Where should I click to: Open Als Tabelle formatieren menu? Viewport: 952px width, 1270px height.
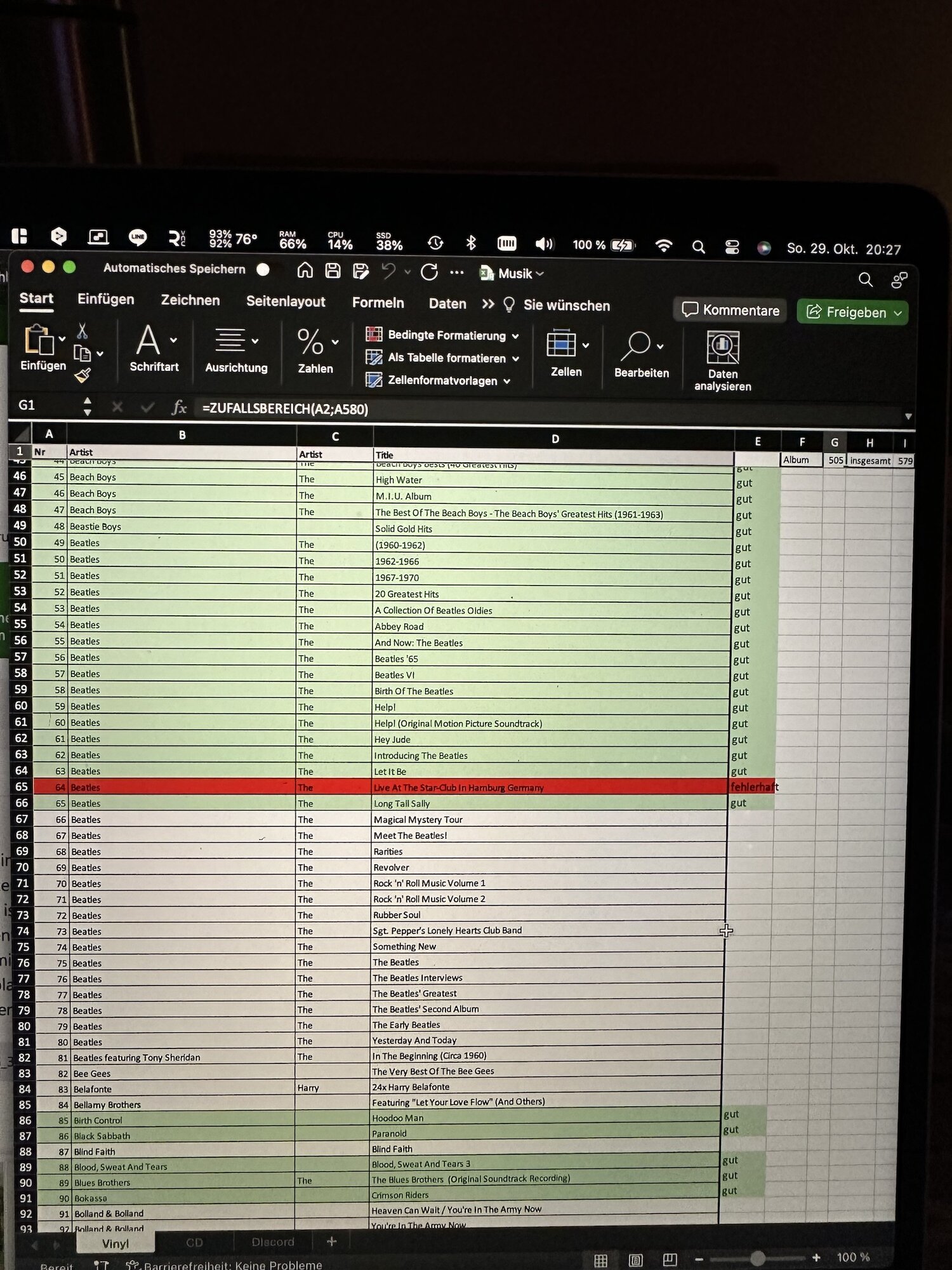click(442, 358)
